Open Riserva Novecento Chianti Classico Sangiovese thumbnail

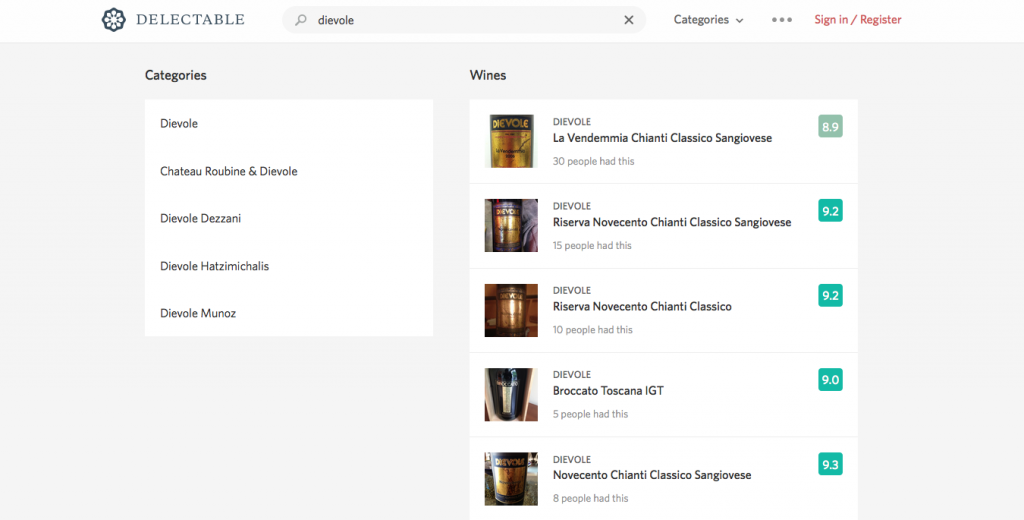pos(511,225)
